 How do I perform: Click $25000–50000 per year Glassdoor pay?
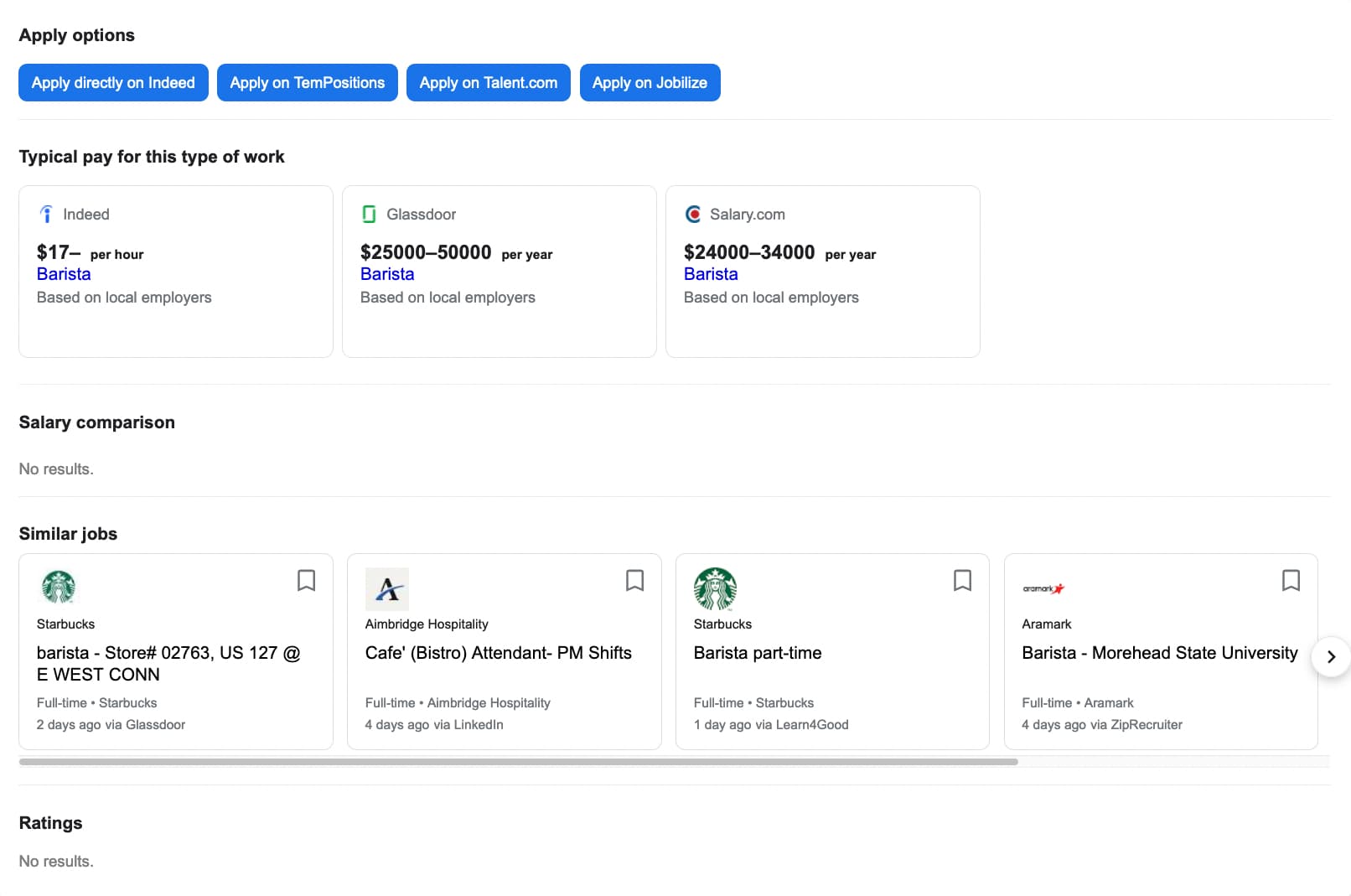pyautogui.click(x=457, y=253)
